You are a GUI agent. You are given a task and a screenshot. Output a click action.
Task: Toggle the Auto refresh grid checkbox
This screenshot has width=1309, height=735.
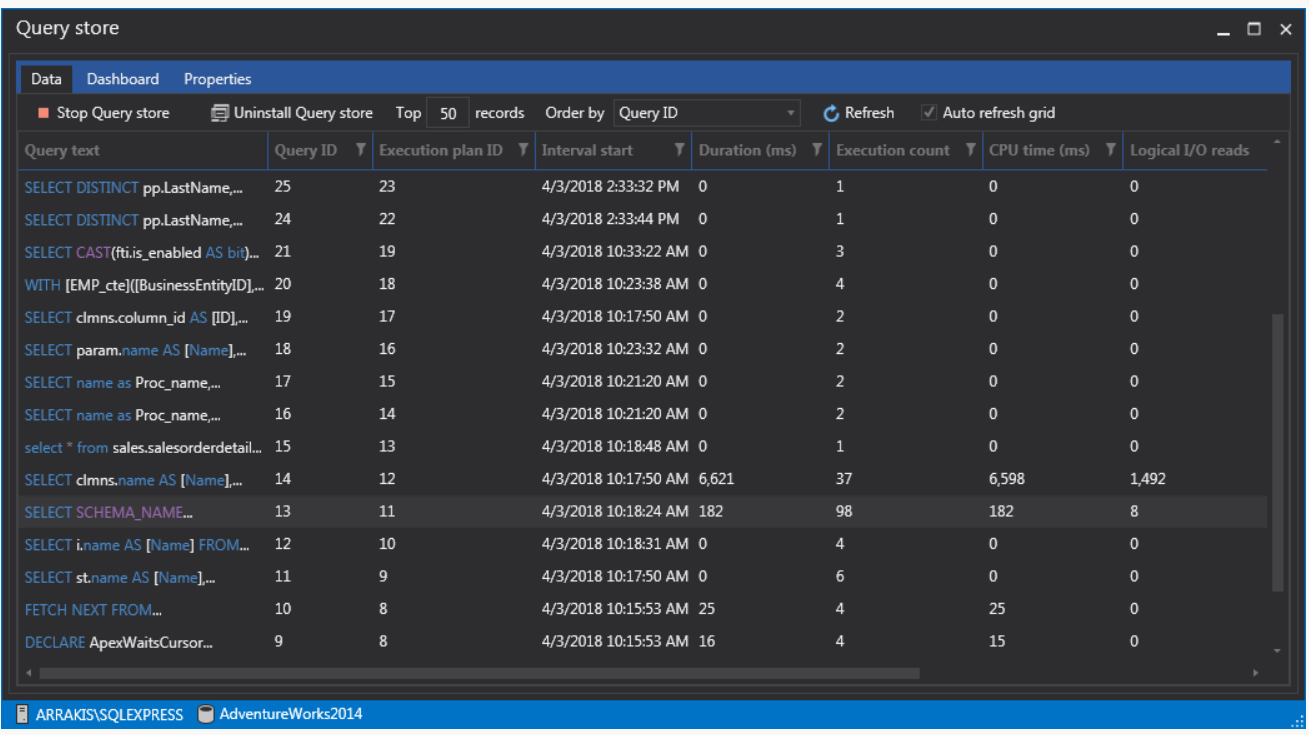coord(929,113)
